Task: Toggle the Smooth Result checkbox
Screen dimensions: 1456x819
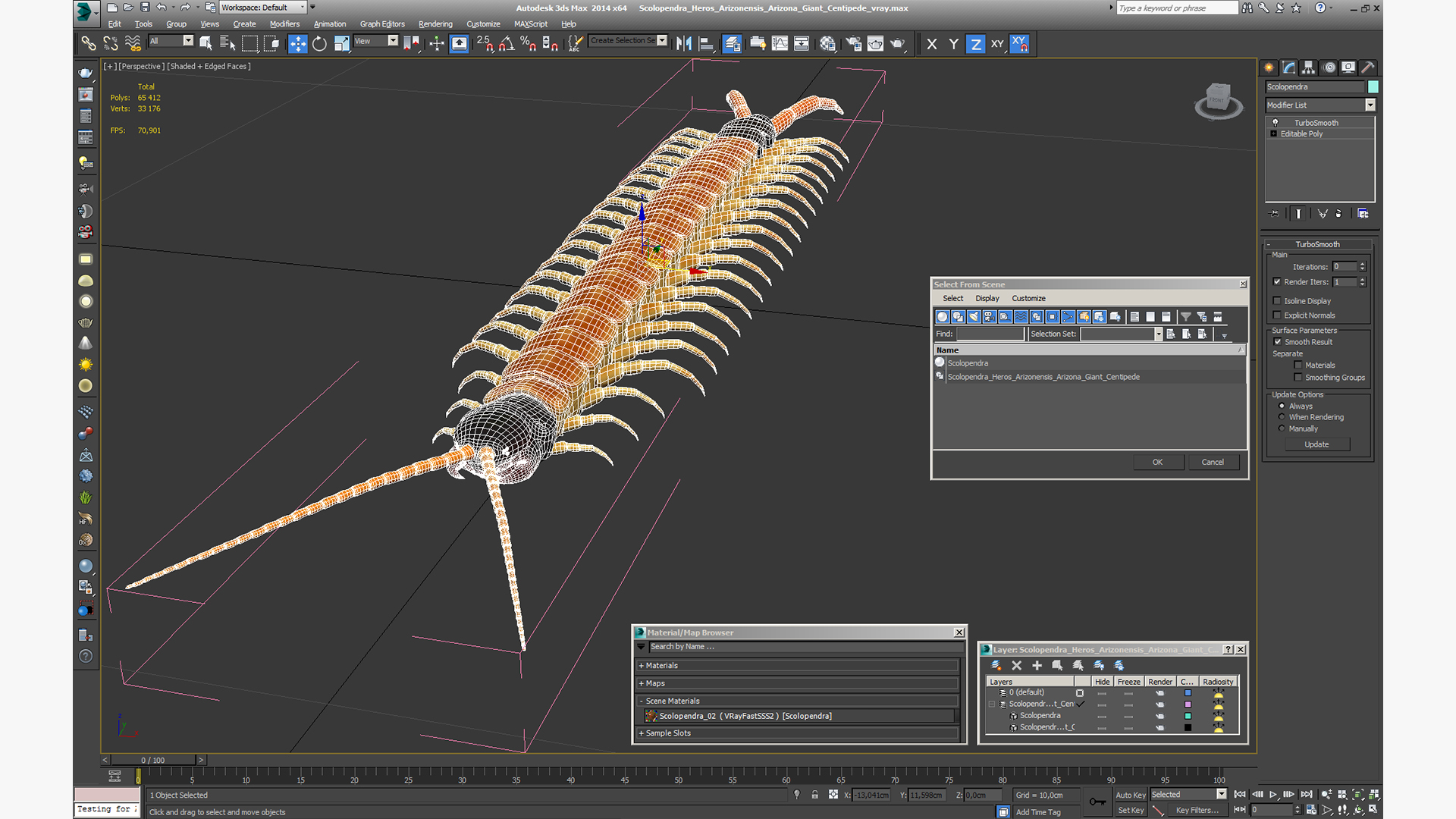Action: point(1277,342)
